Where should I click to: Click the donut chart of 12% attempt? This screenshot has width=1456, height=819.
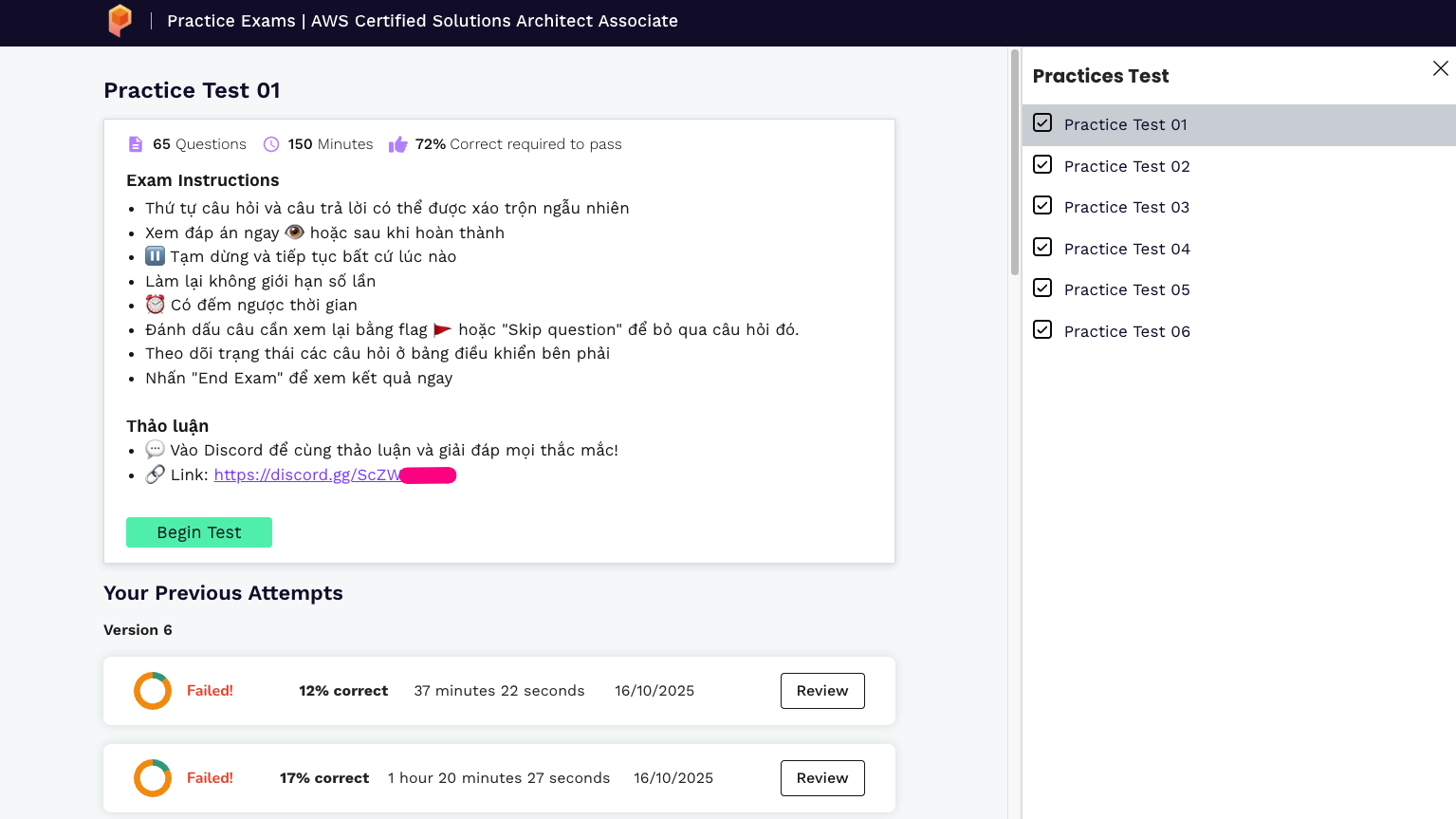153,691
